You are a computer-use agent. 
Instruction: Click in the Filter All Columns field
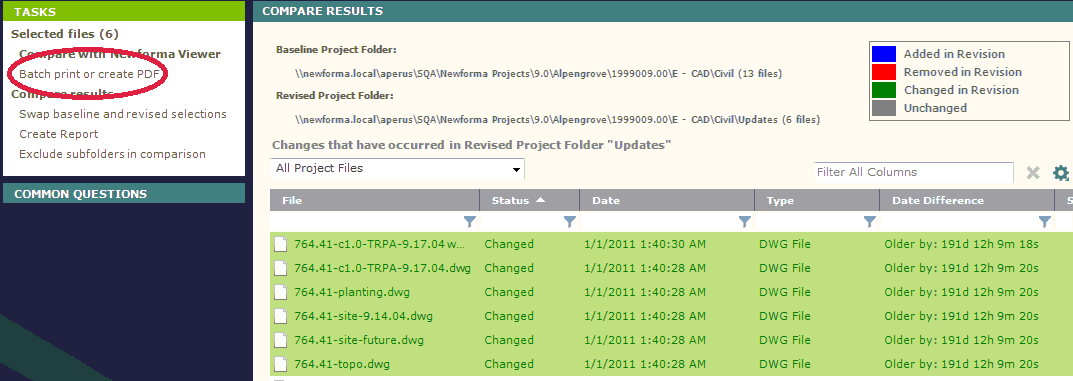pos(914,172)
